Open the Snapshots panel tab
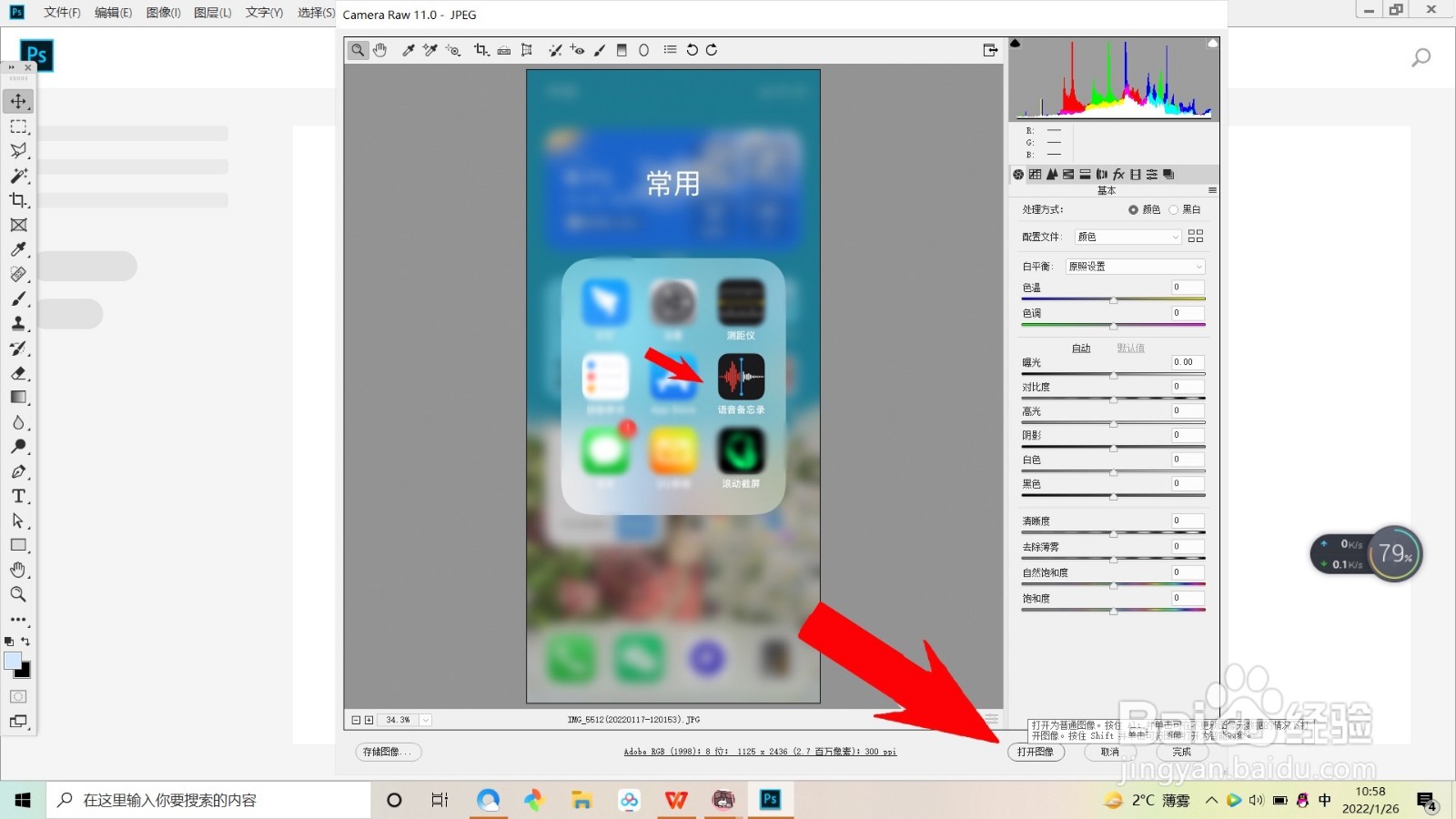 [x=1168, y=174]
